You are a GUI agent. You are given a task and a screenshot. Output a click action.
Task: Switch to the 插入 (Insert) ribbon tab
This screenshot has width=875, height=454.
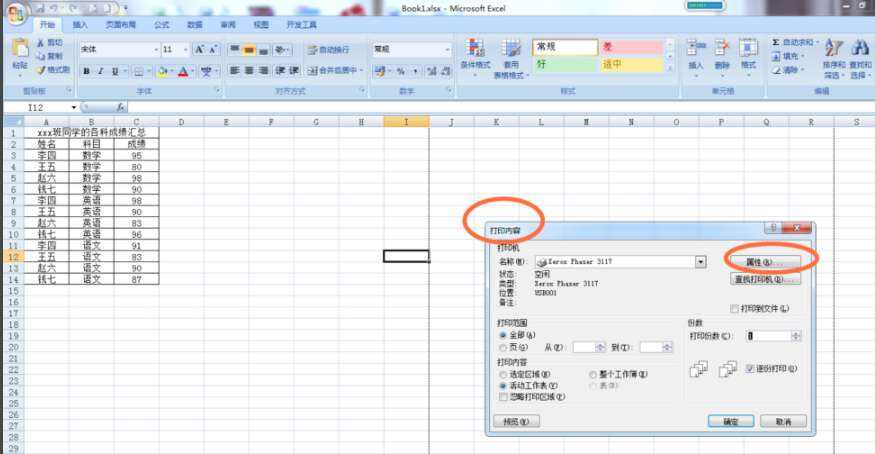coord(80,25)
